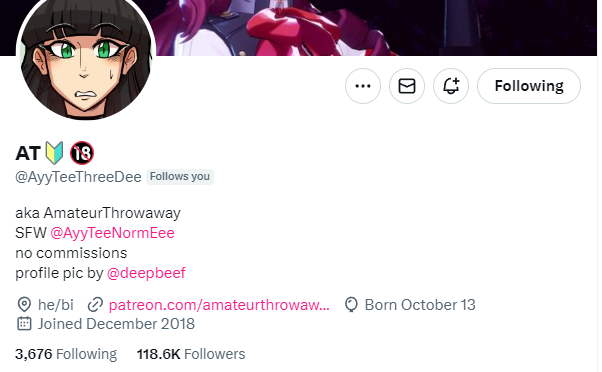The height and width of the screenshot is (372, 602).
Task: View the 3,676 Following list
Action: click(66, 354)
